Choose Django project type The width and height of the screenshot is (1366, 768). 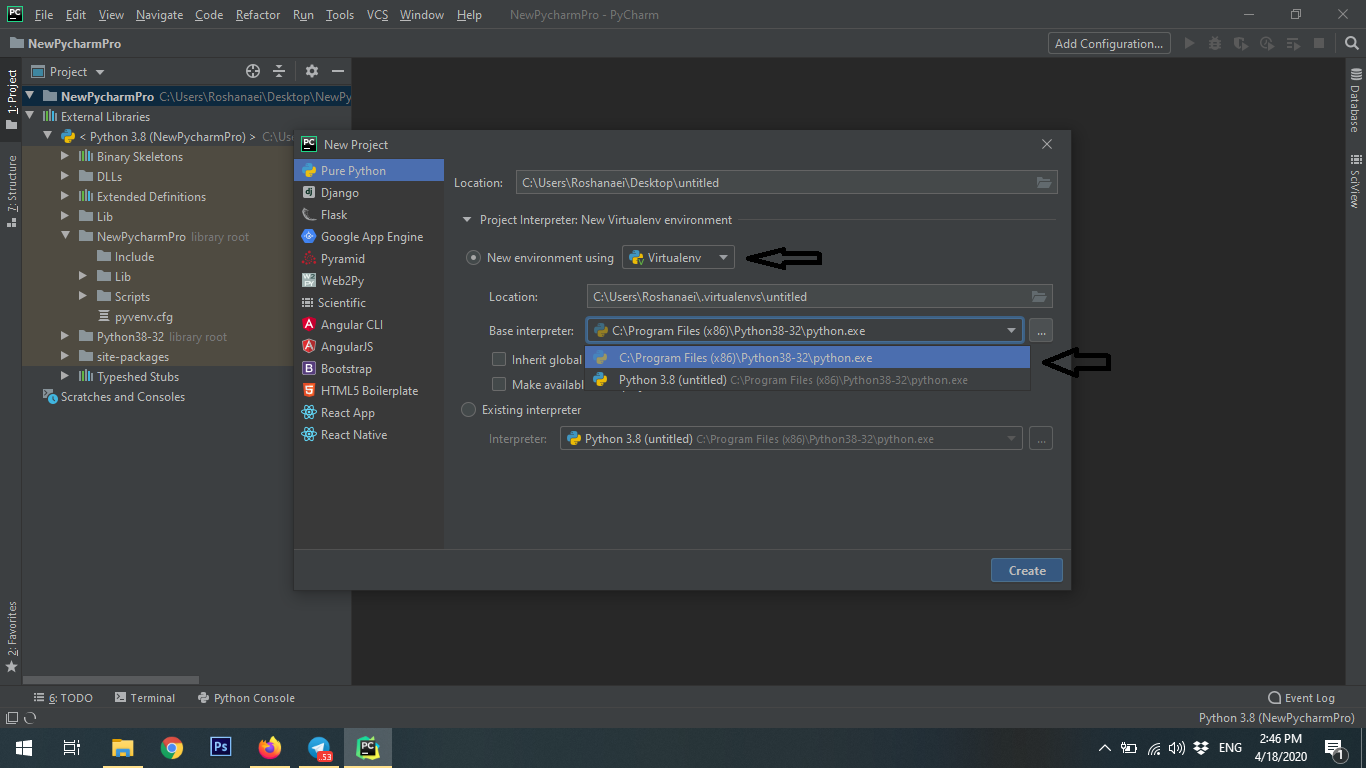(368, 193)
